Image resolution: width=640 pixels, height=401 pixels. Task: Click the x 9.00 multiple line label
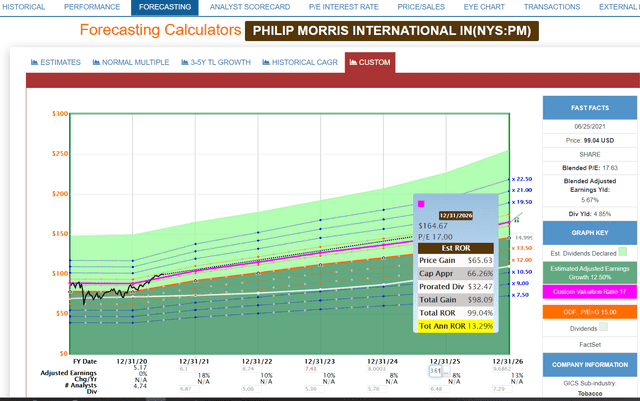pos(520,283)
